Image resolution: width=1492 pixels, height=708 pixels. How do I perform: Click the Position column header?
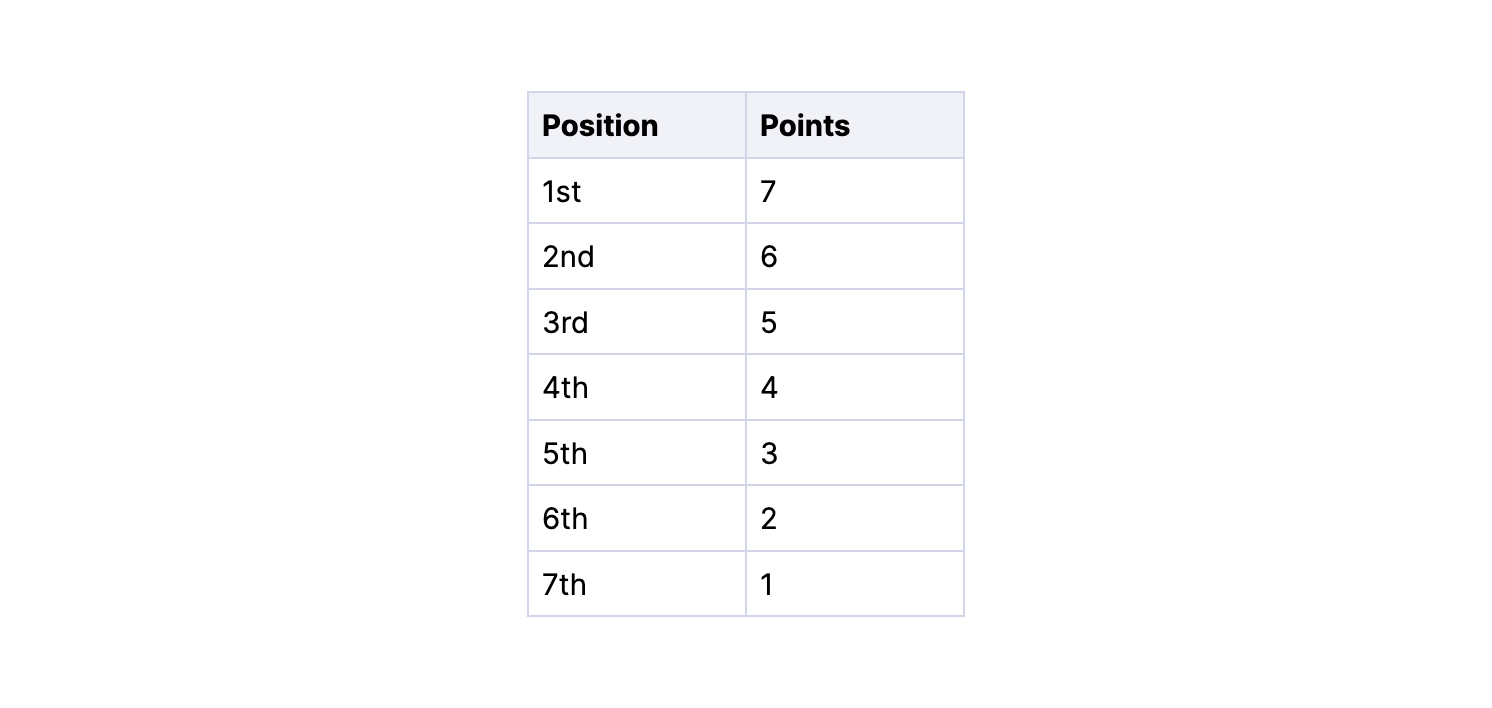(x=637, y=125)
